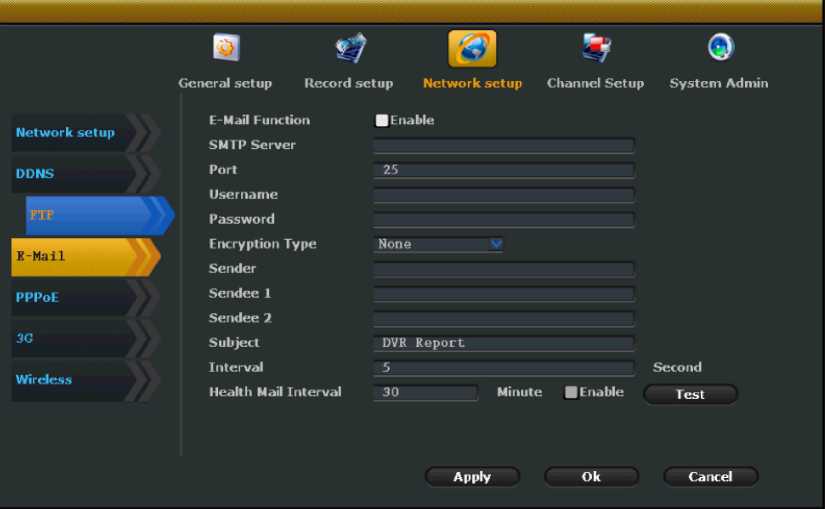Enable the E-Mail Function checkbox
The width and height of the screenshot is (825, 509).
(382, 121)
